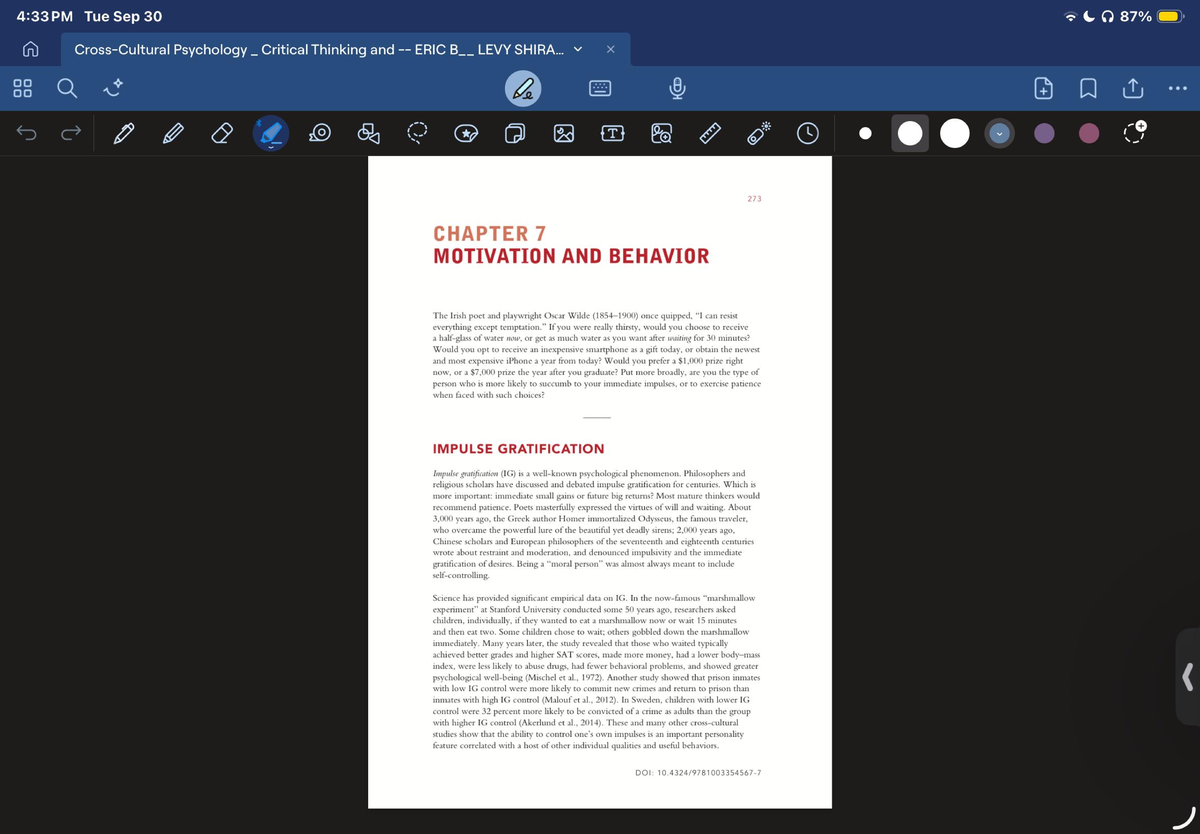Viewport: 1200px width, 834px height.
Task: Open document search
Action: (66, 89)
